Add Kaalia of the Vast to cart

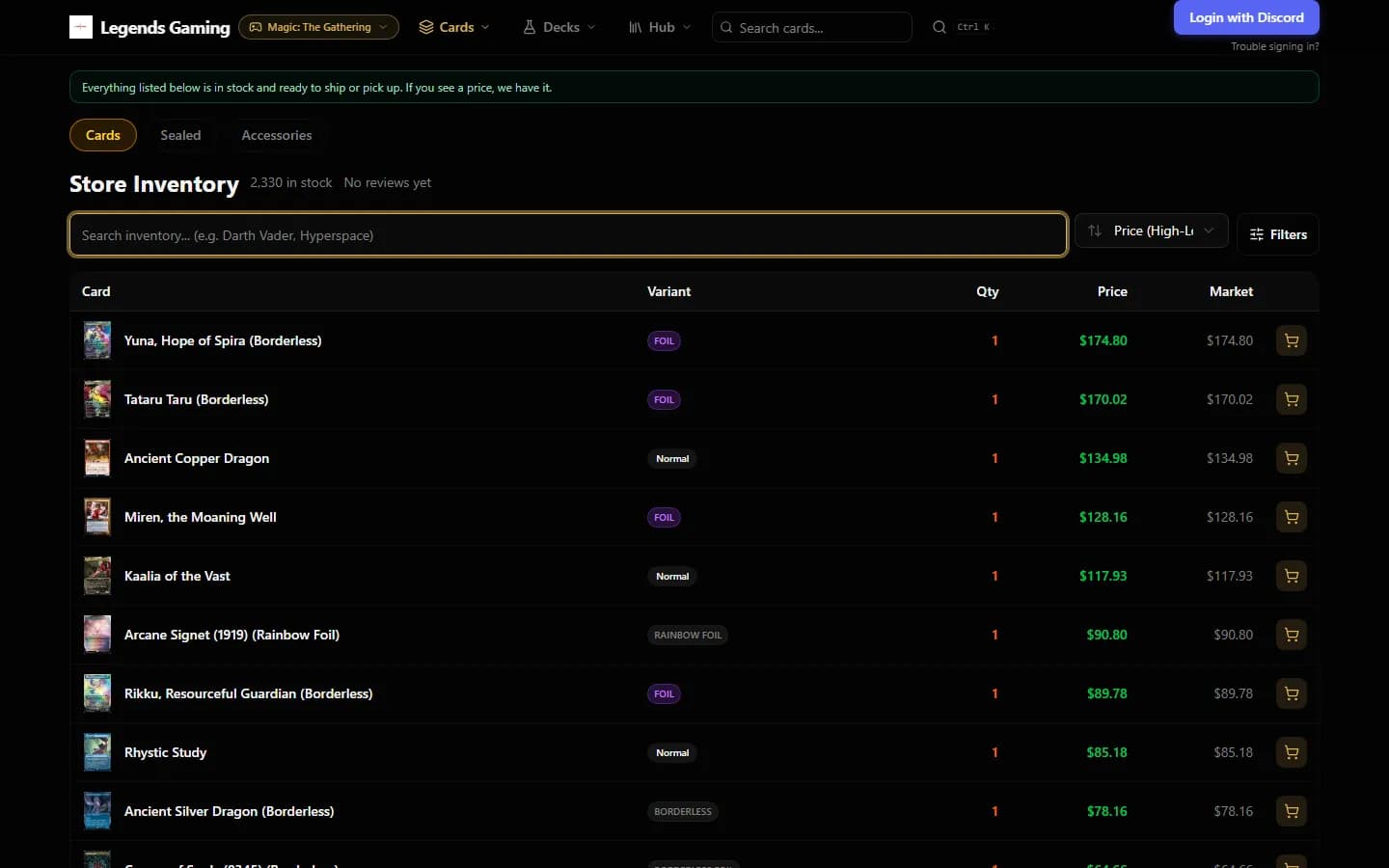tap(1292, 576)
